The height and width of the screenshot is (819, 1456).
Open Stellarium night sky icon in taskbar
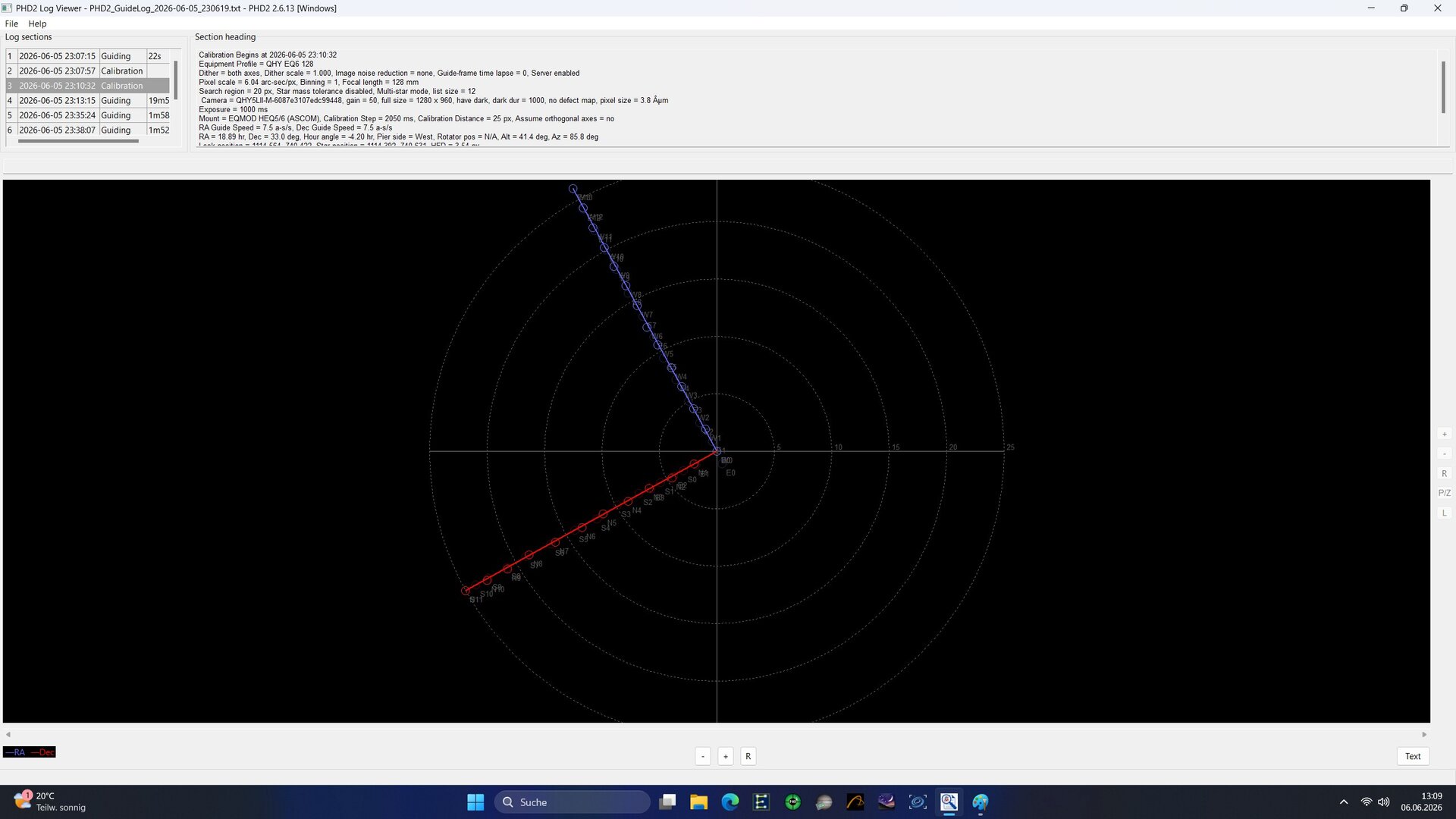point(886,802)
